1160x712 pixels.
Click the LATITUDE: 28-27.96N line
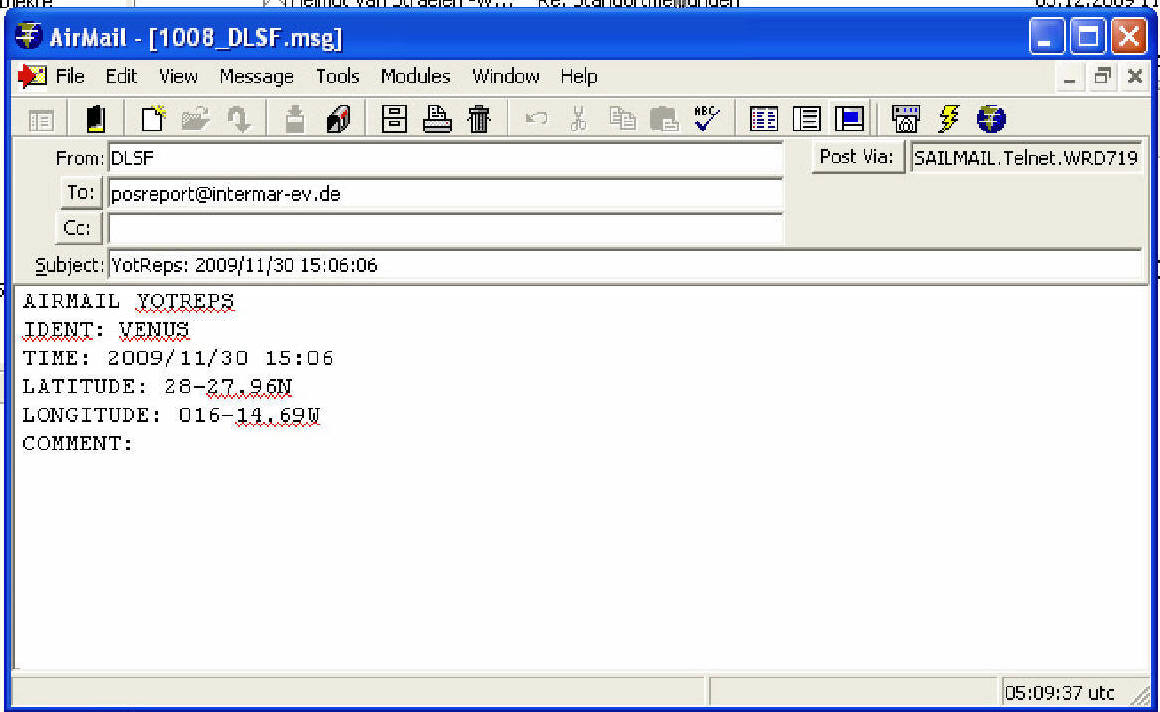tap(157, 386)
